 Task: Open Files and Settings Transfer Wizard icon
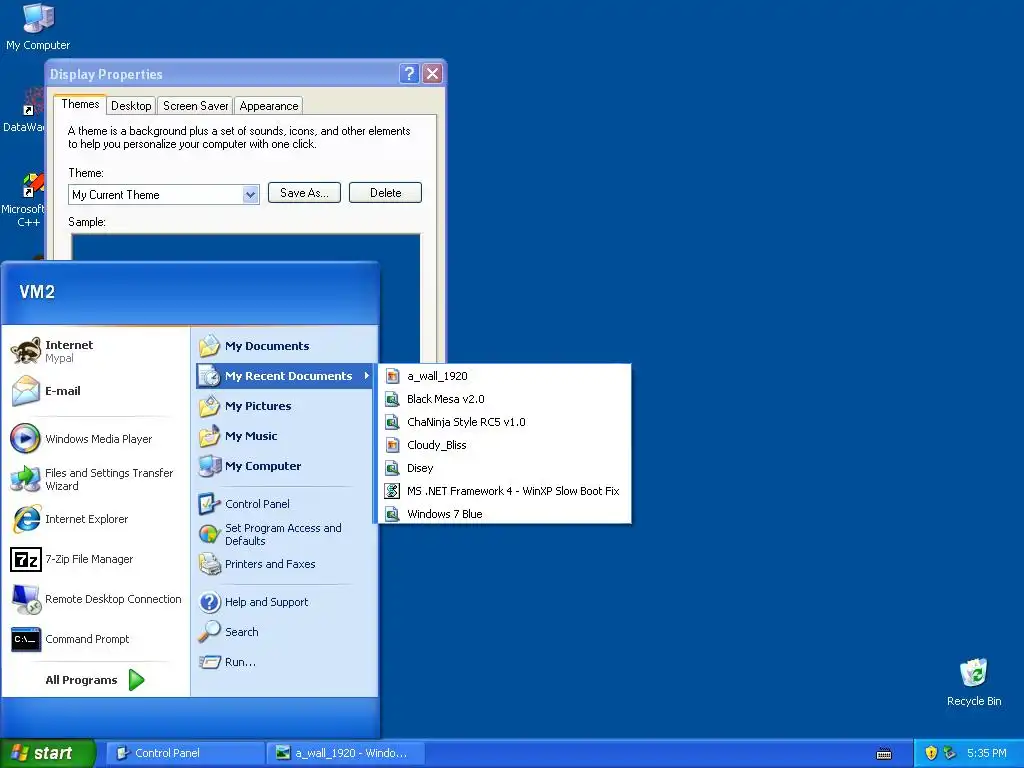point(25,479)
